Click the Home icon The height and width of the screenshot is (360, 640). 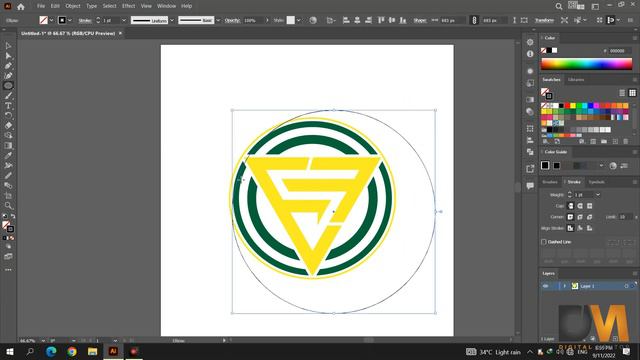[21, 7]
